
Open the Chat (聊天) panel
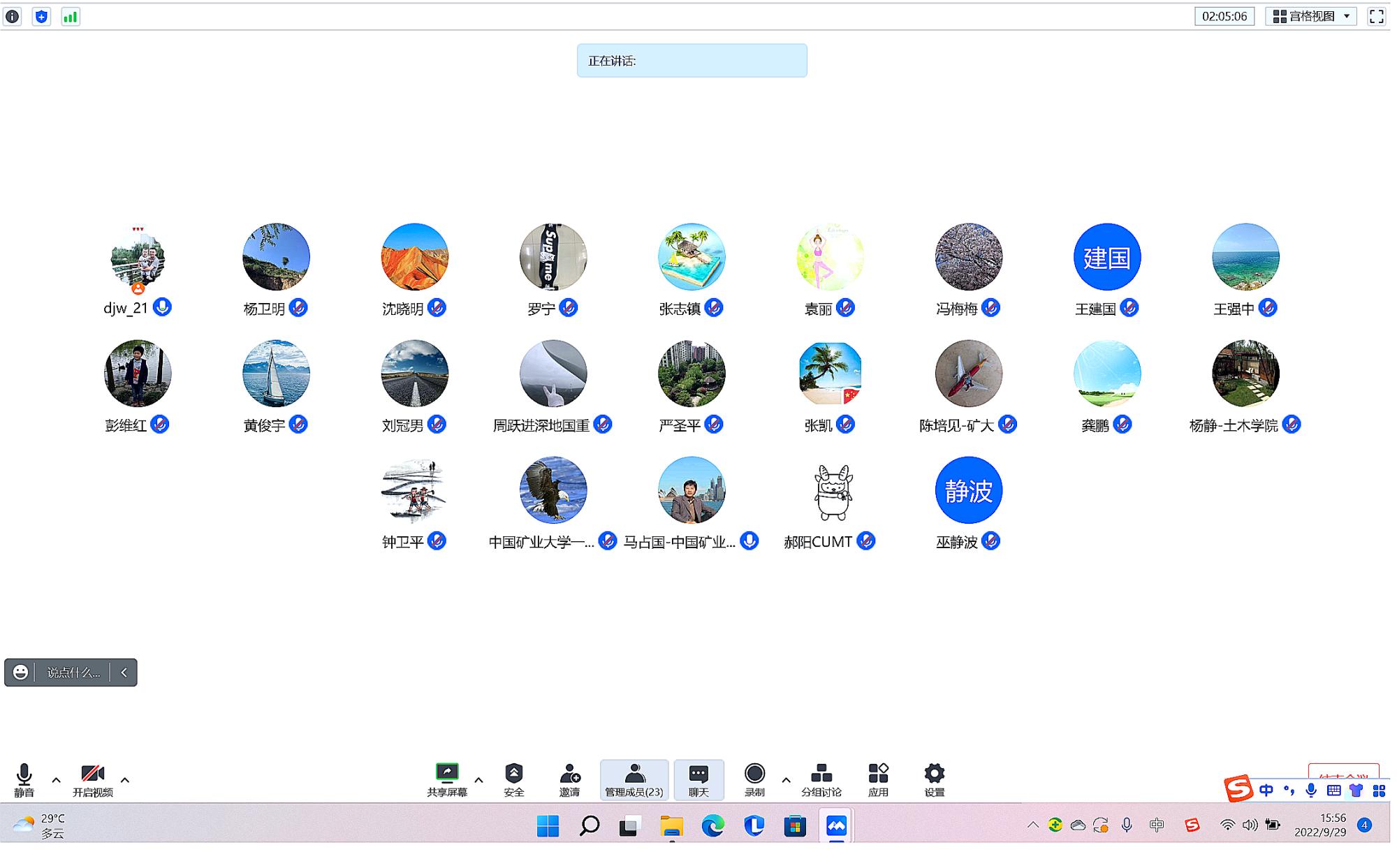698,779
